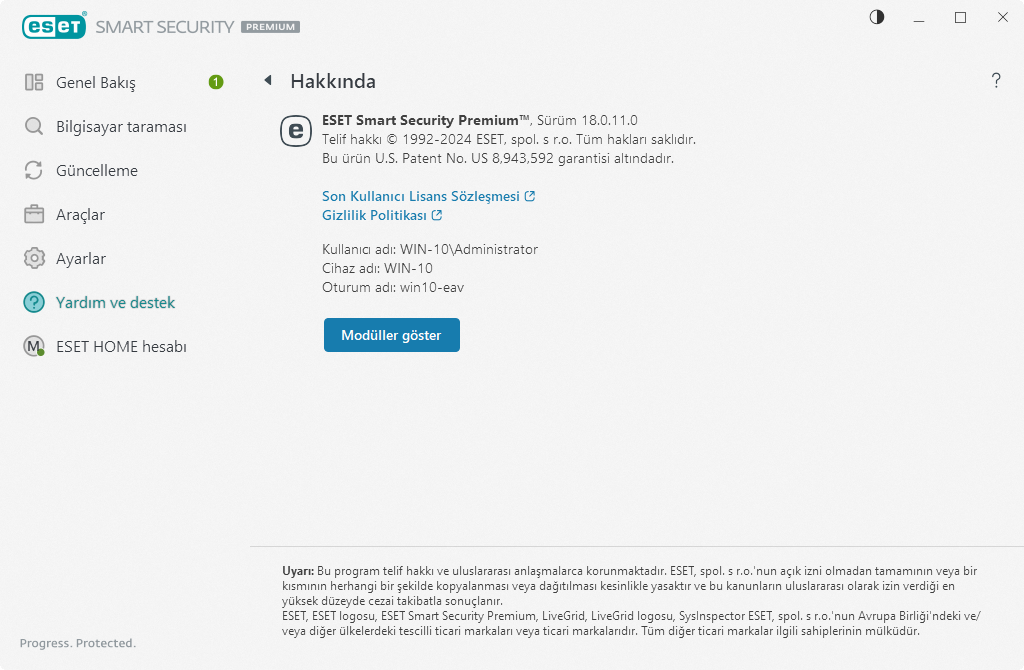Maximize the ESET window

(960, 17)
